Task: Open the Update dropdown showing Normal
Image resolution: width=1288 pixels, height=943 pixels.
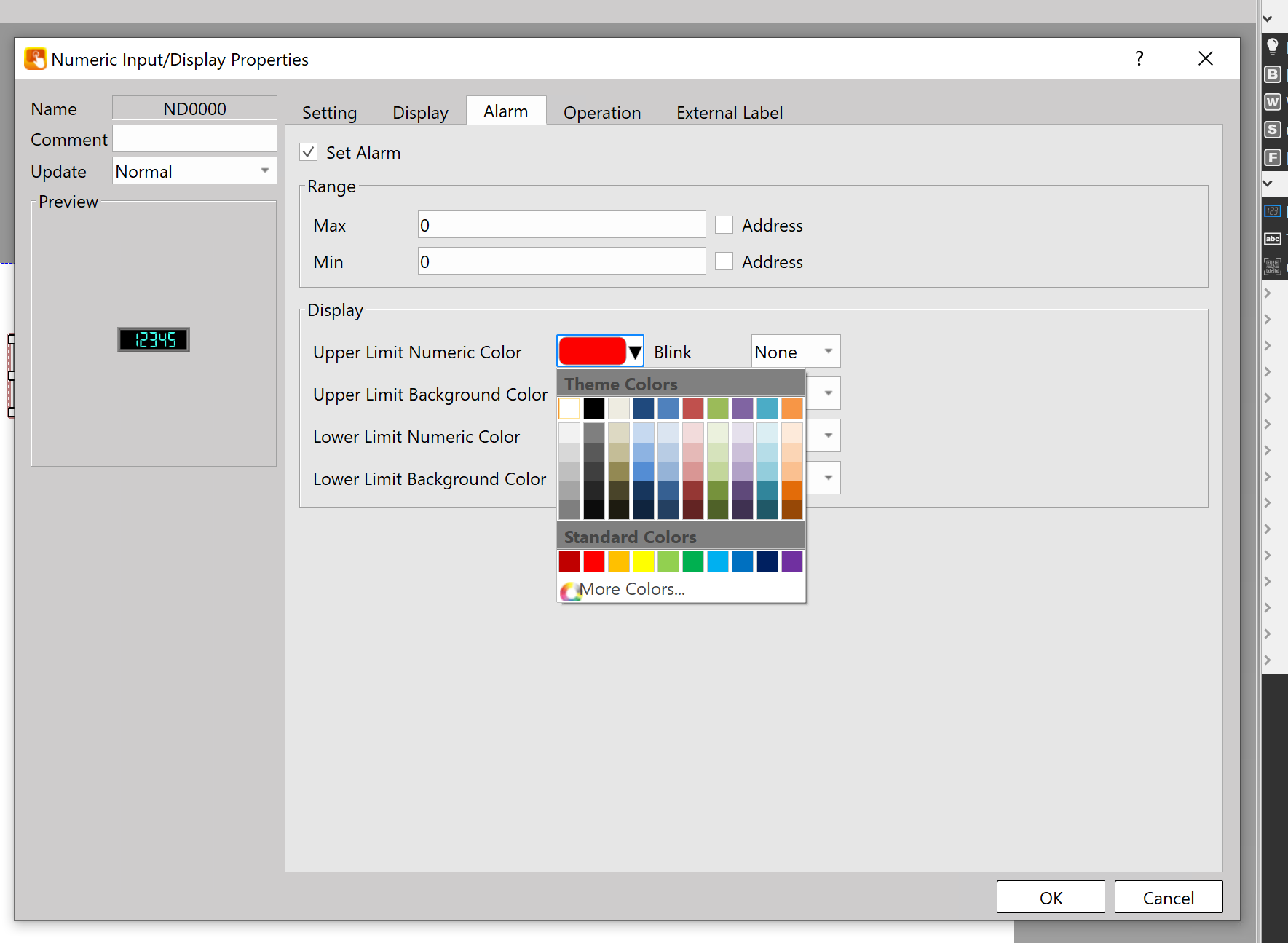Action: pyautogui.click(x=194, y=171)
